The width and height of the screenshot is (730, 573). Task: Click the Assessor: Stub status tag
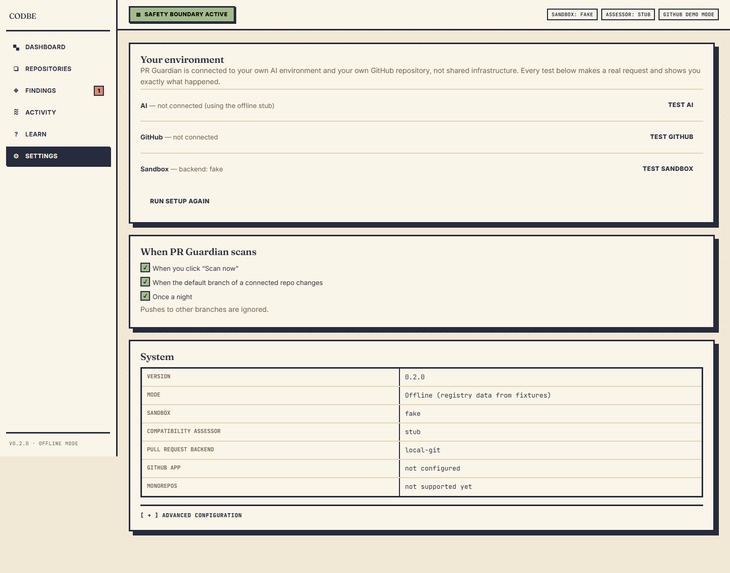[628, 14]
